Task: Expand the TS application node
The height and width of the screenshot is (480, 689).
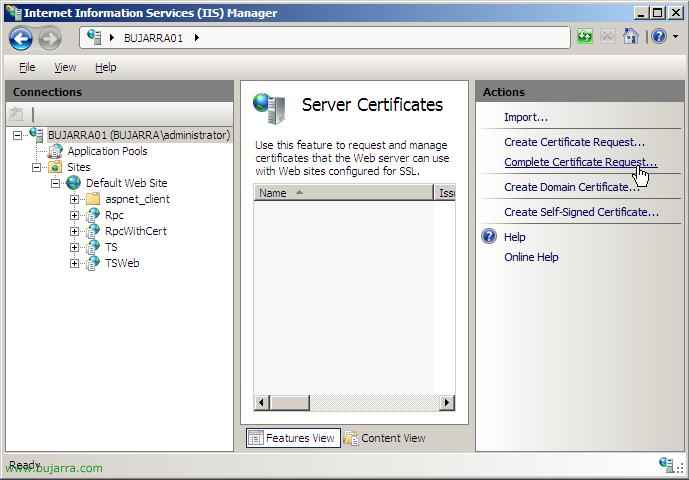Action: [74, 247]
